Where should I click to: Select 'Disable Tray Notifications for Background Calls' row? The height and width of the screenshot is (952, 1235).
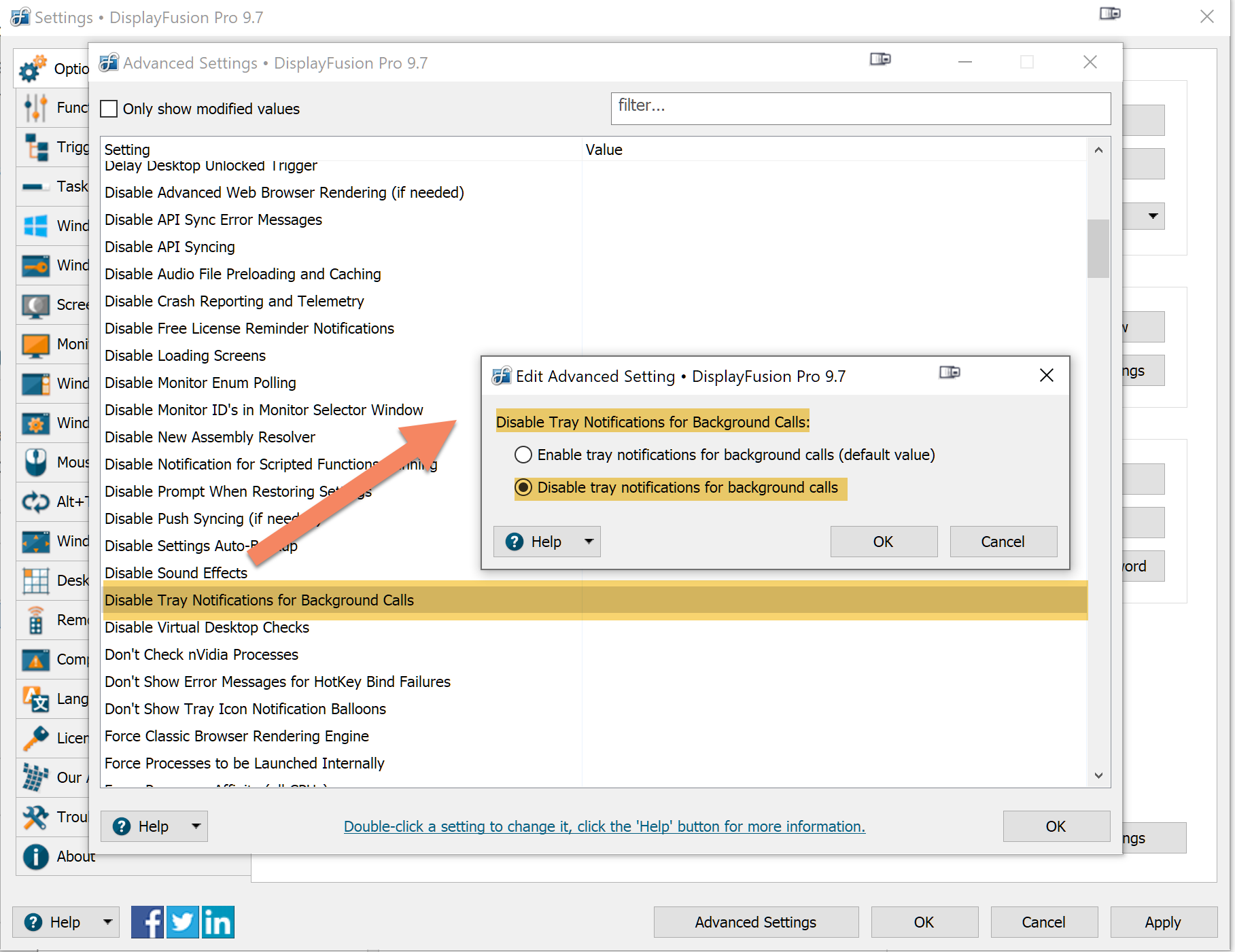[595, 600]
